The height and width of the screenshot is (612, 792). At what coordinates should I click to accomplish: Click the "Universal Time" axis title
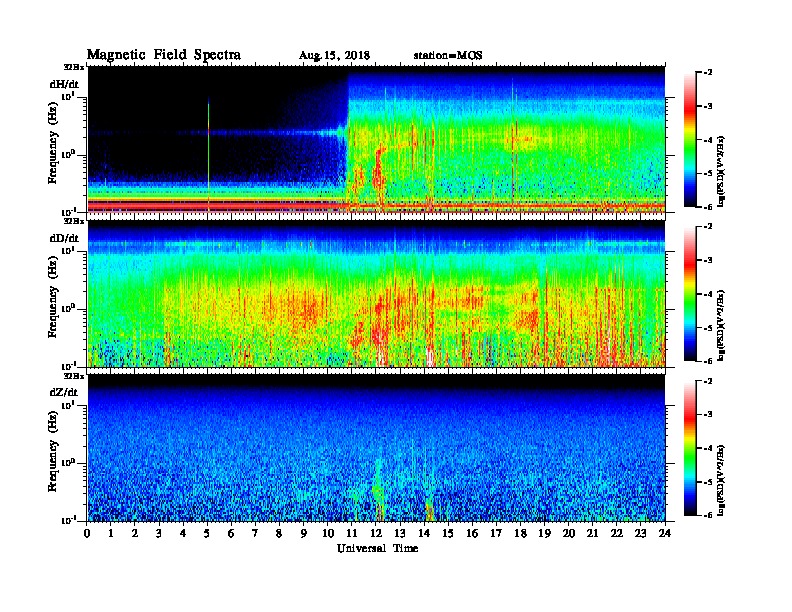click(x=377, y=548)
